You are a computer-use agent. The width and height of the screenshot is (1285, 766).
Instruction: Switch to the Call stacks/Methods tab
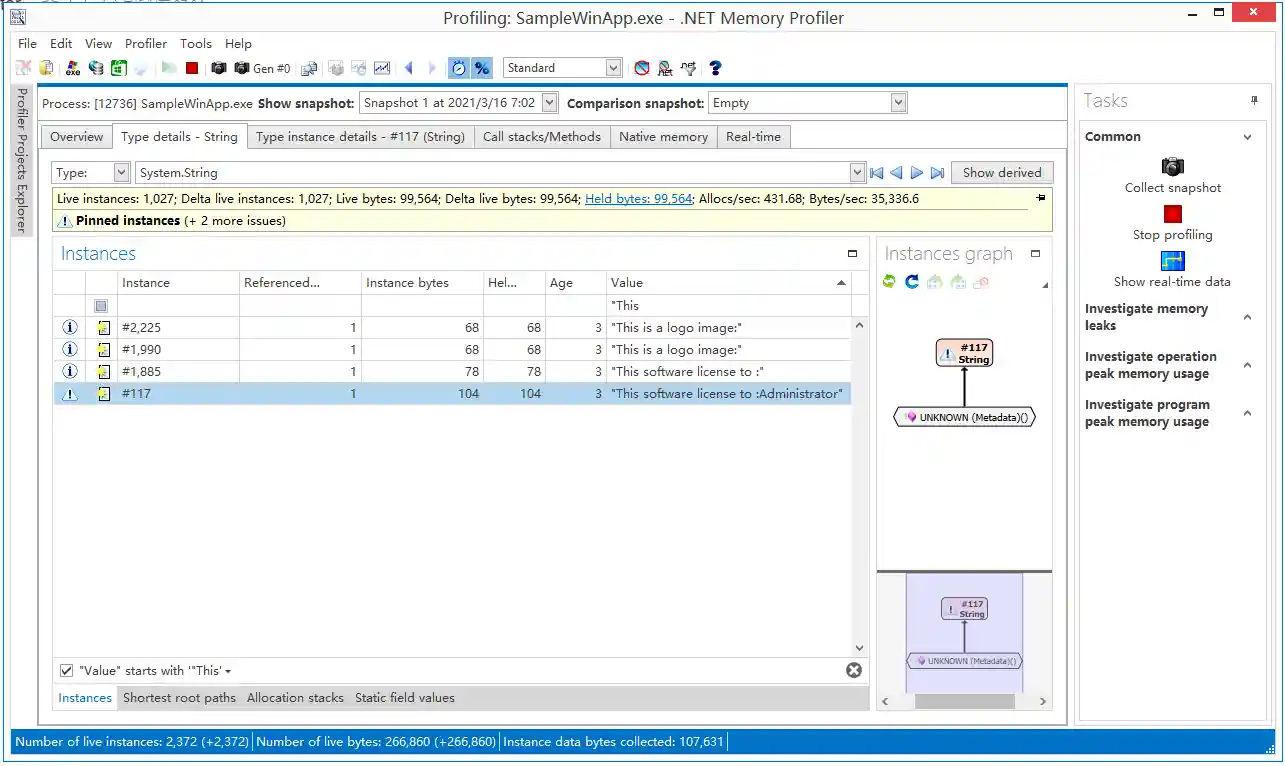coord(542,137)
